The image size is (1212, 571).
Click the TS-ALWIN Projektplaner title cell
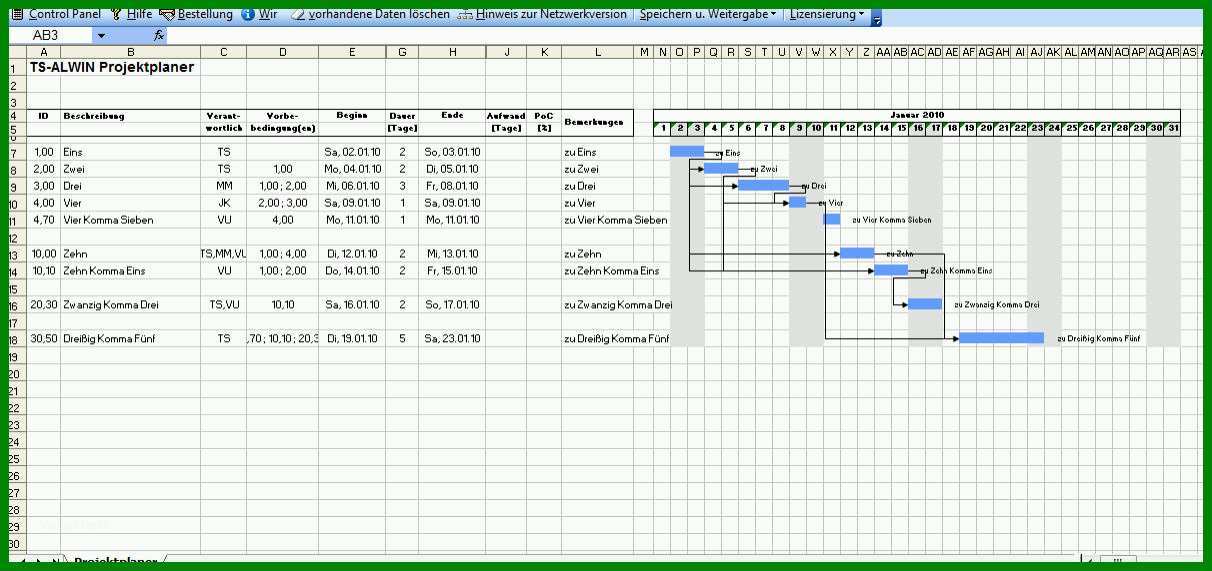point(112,67)
